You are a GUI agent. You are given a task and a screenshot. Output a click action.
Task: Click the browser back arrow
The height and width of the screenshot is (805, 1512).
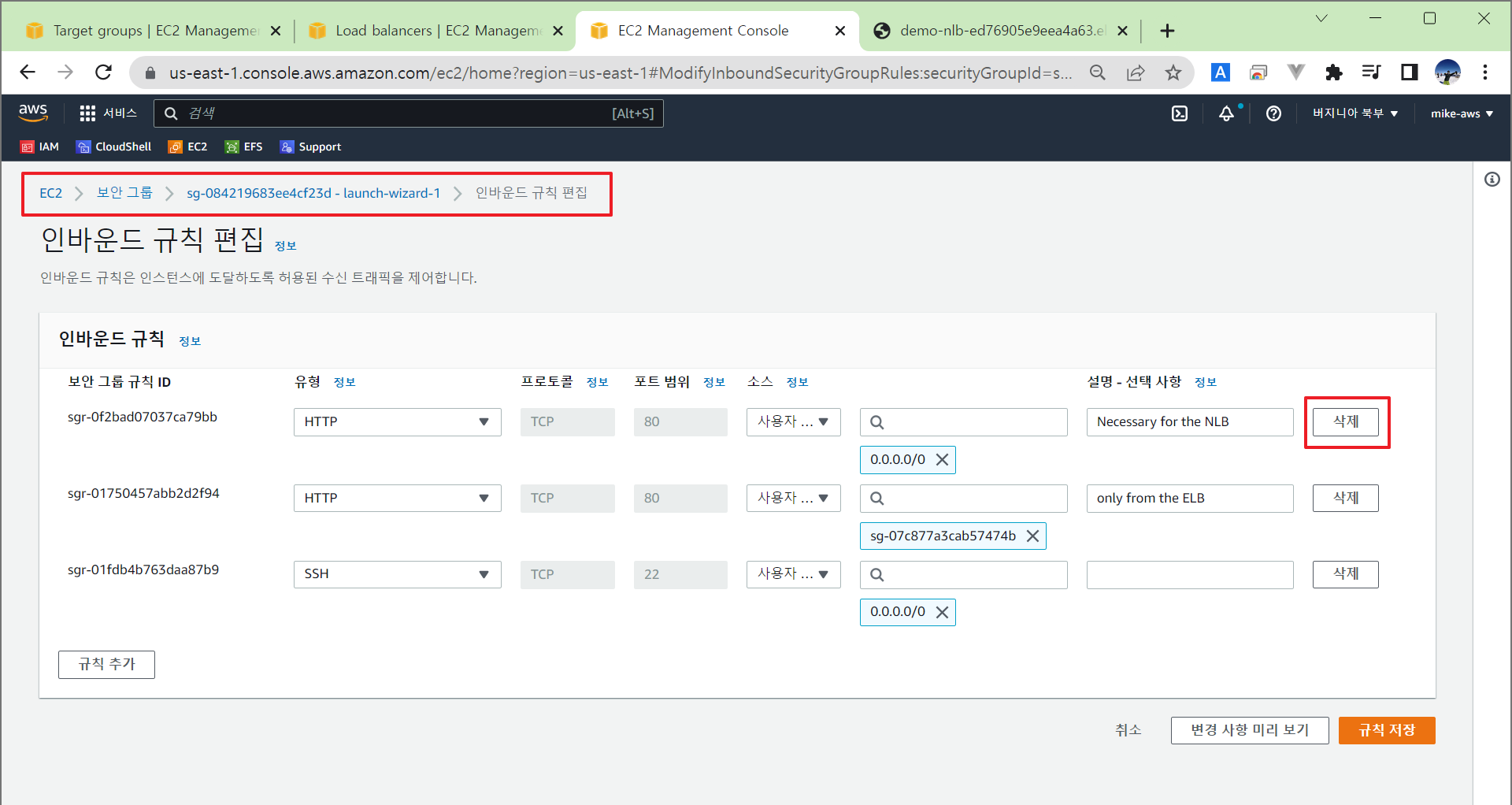(28, 72)
